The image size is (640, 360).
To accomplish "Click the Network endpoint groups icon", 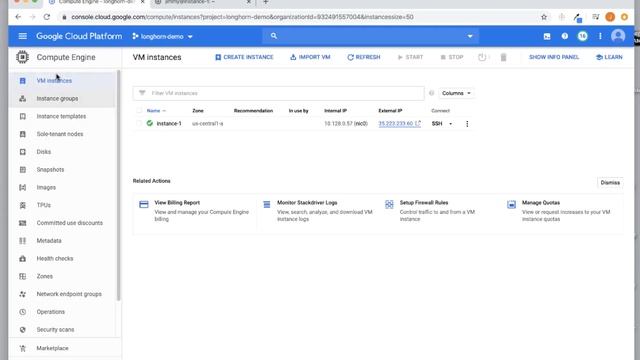I will pyautogui.click(x=22, y=294).
